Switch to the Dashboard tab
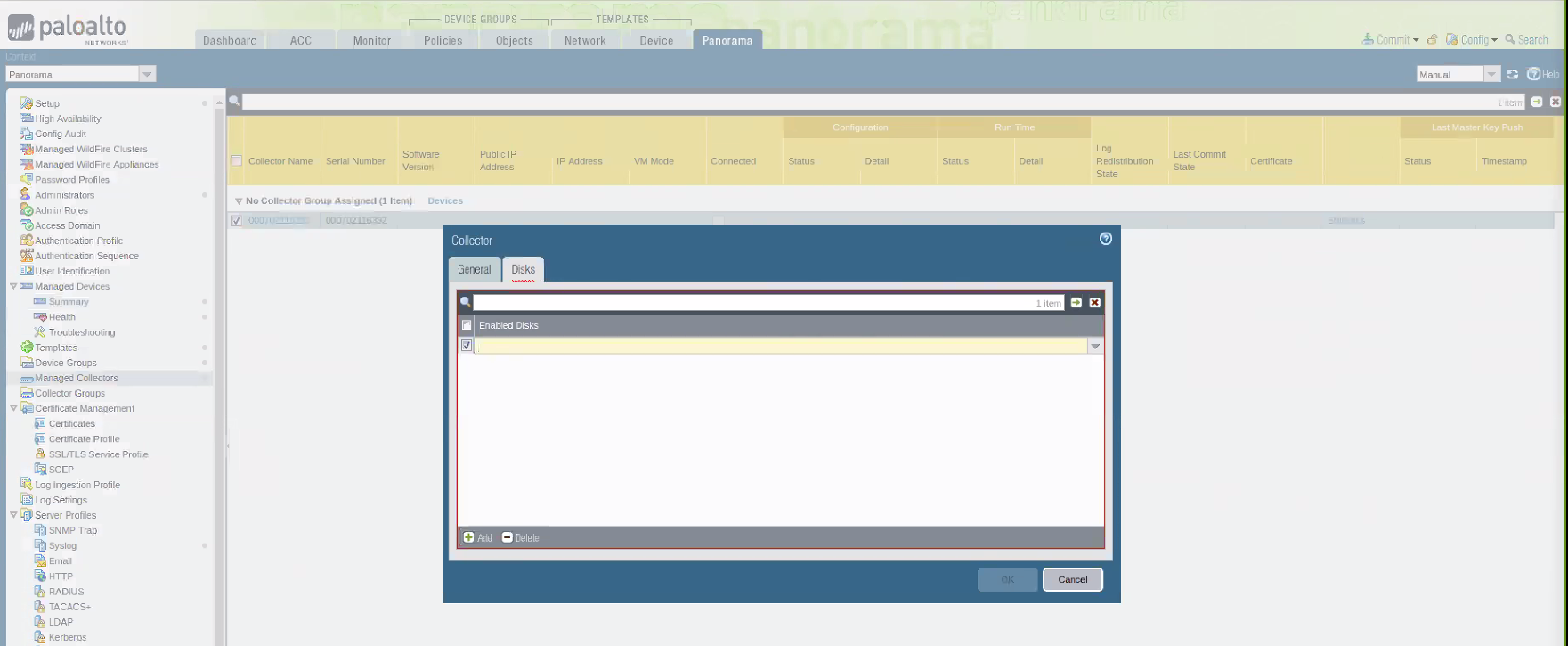This screenshot has width=1568, height=646. (230, 40)
